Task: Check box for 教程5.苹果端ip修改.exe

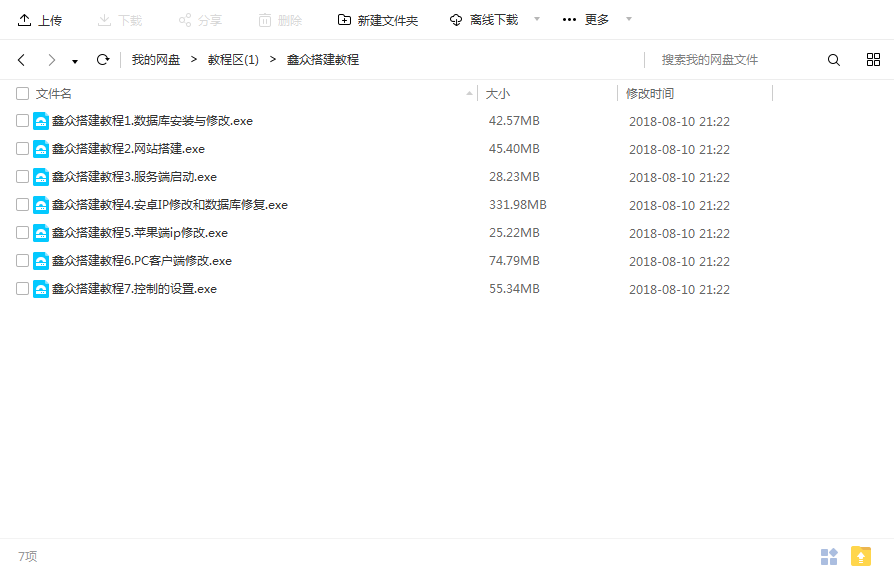Action: click(22, 232)
